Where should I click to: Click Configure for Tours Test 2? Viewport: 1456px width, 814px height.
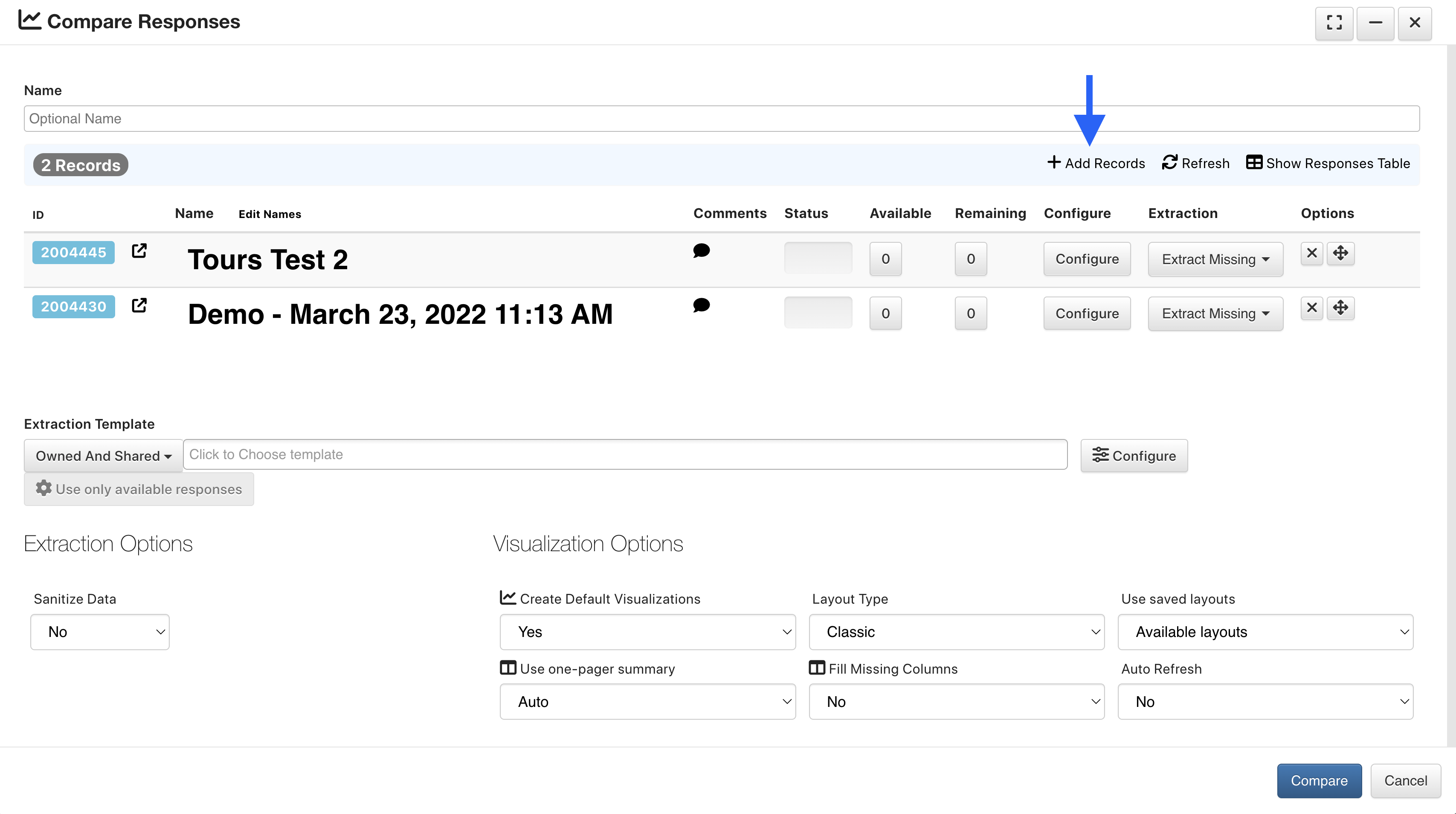pos(1087,259)
